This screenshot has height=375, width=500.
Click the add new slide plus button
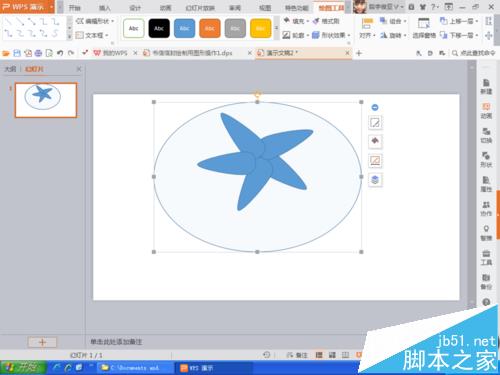point(42,342)
